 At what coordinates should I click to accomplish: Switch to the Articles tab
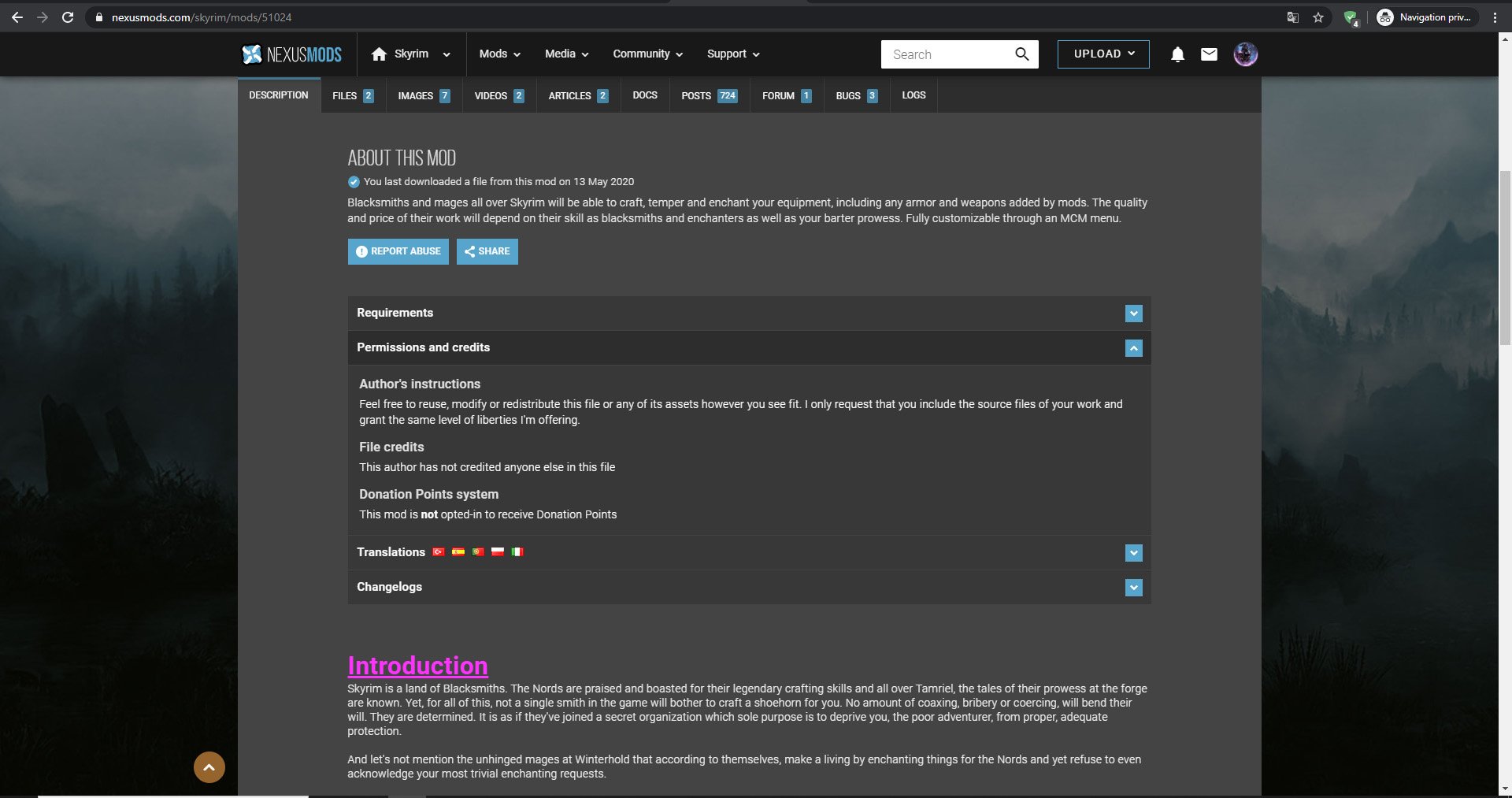pyautogui.click(x=579, y=95)
